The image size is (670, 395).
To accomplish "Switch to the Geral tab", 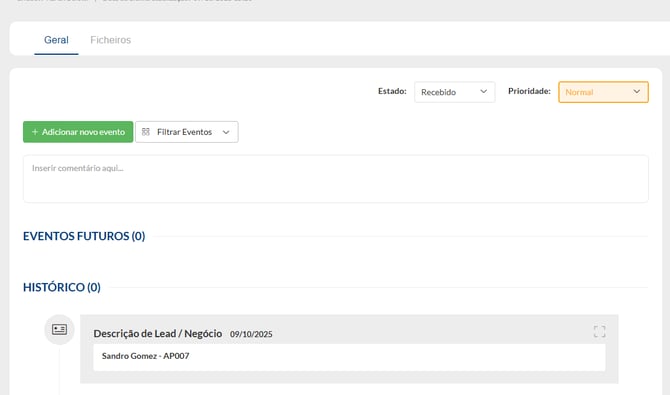I will tap(56, 40).
